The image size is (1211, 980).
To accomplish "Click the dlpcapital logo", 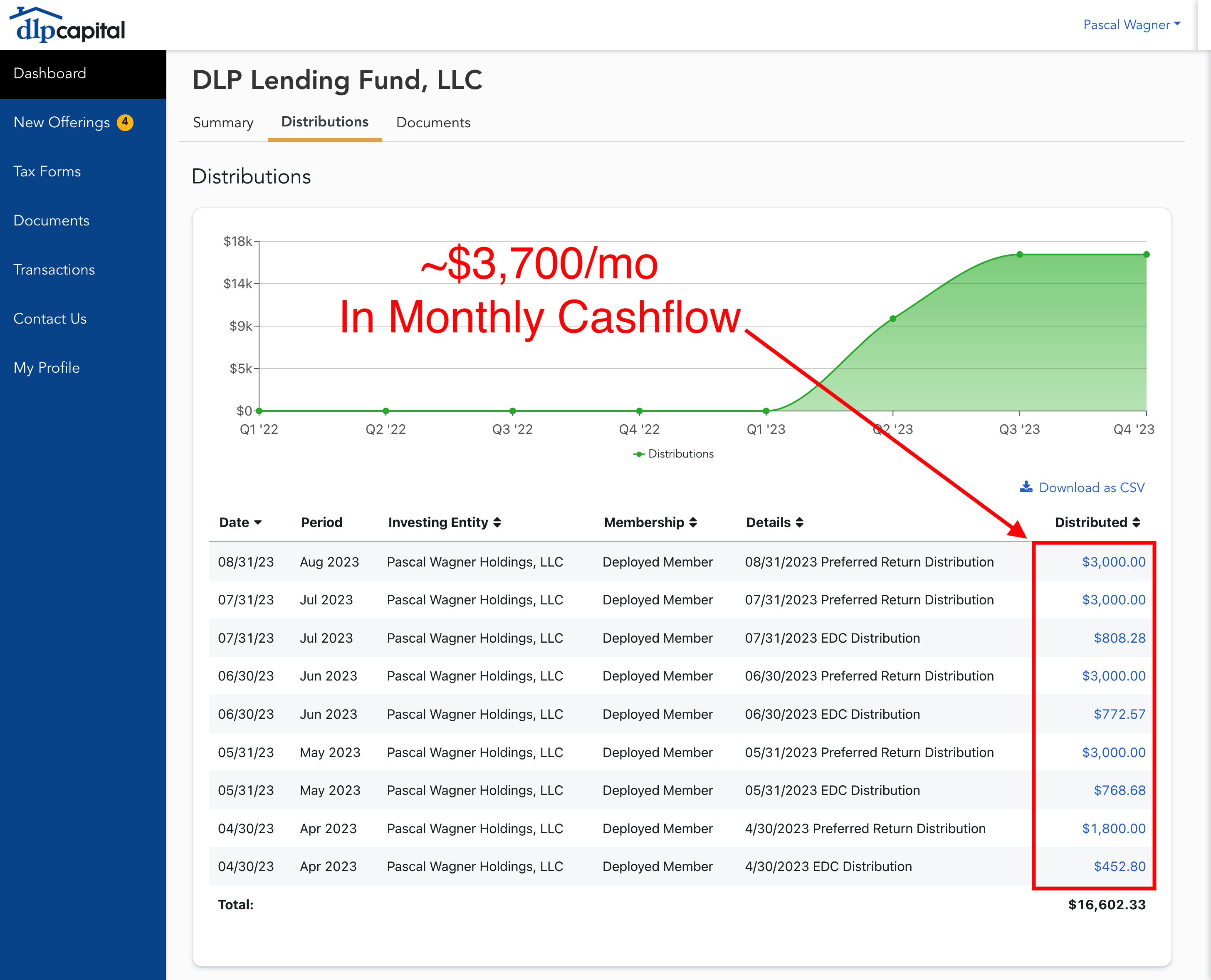I will point(68,25).
